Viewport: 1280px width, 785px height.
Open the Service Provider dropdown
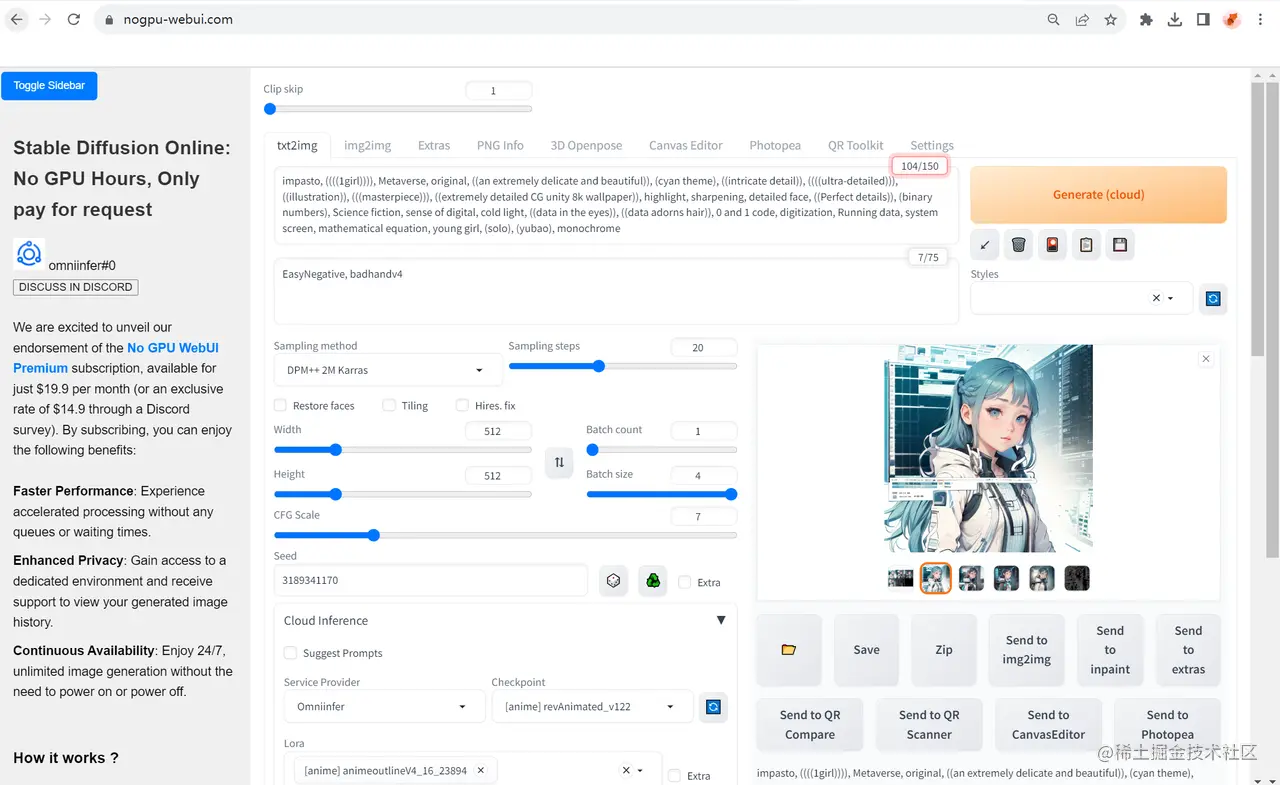(384, 706)
